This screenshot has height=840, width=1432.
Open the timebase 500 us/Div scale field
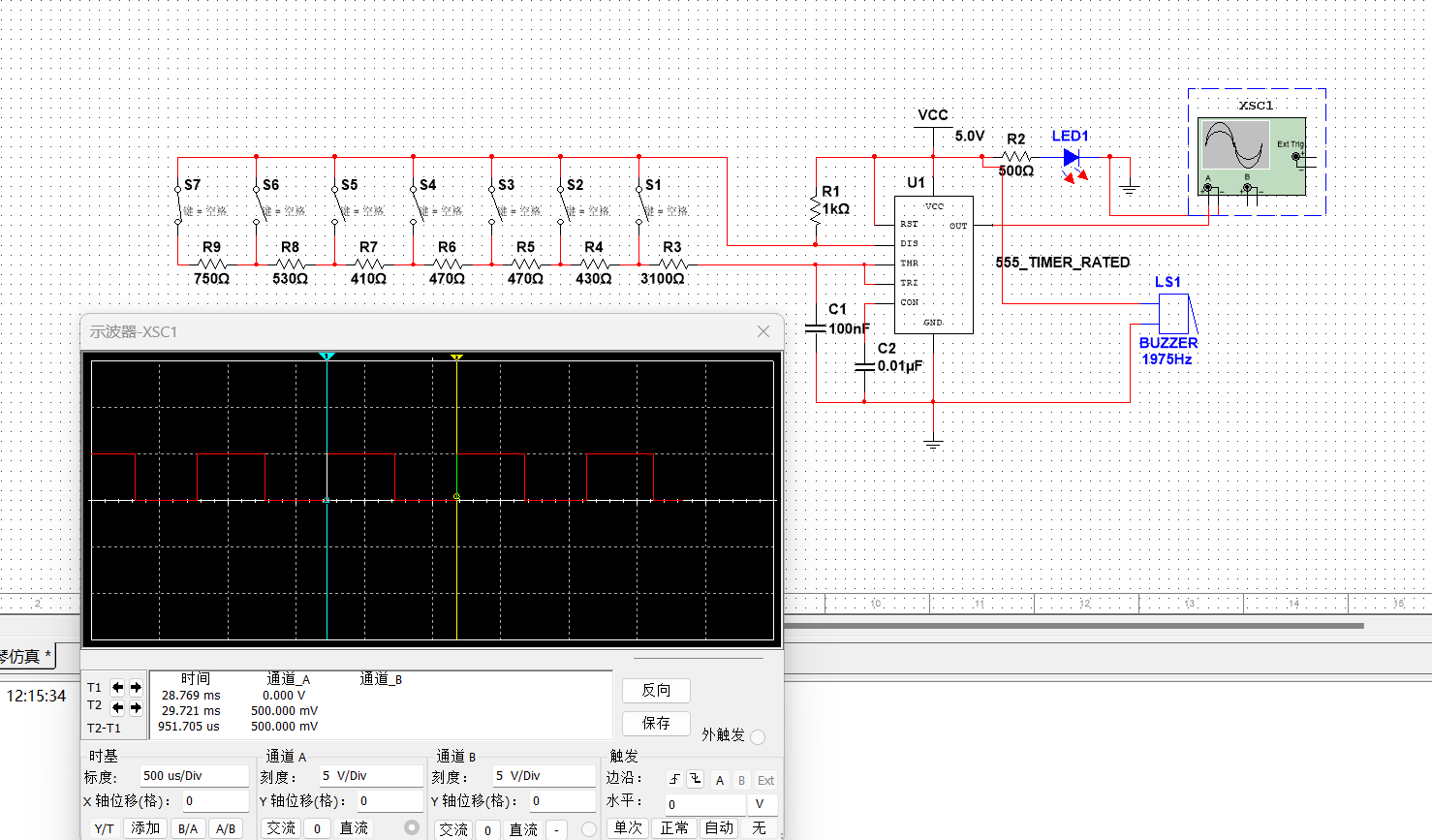tap(194, 776)
